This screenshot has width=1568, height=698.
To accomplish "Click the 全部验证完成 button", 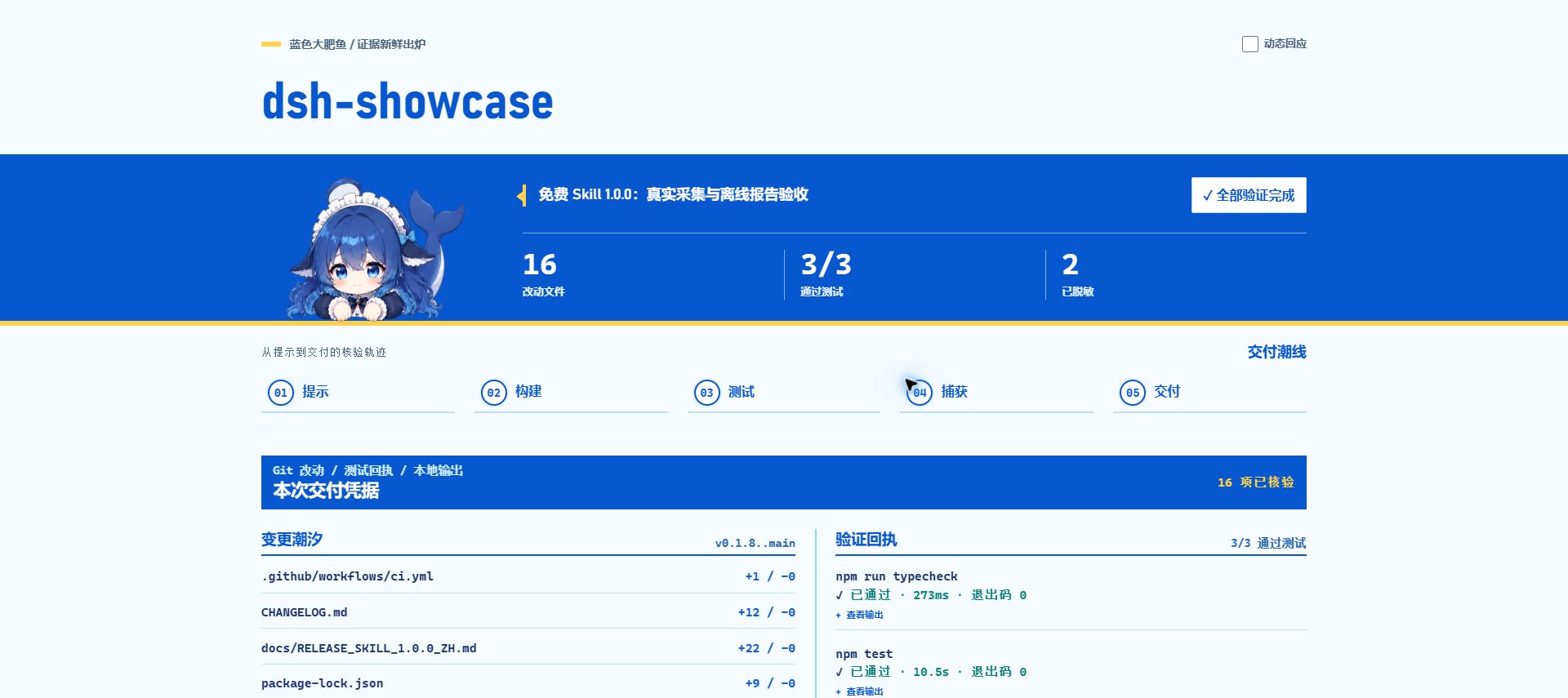I will click(1249, 195).
